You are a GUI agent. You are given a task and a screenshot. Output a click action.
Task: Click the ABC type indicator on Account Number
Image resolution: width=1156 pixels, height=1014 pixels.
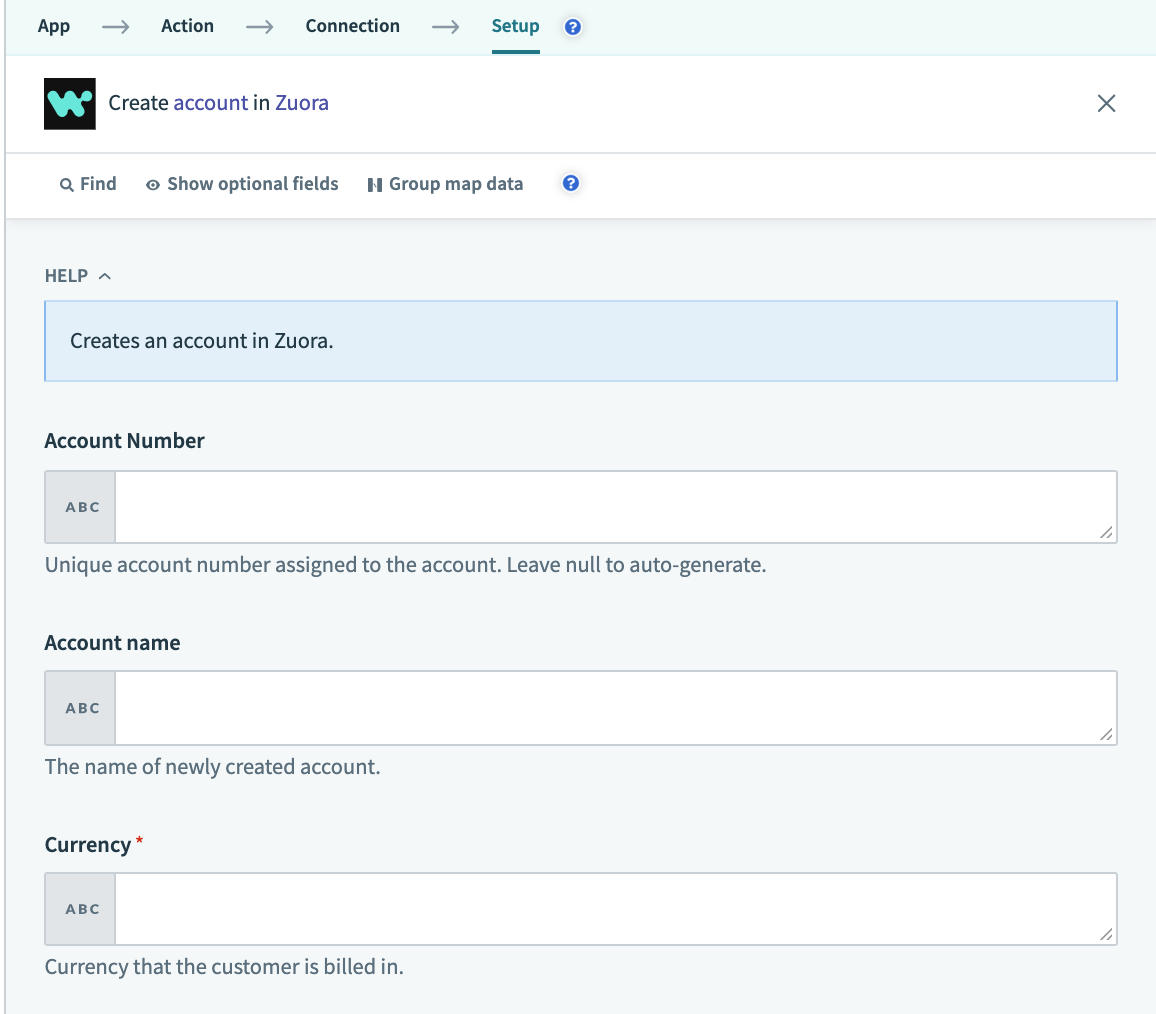(x=79, y=506)
